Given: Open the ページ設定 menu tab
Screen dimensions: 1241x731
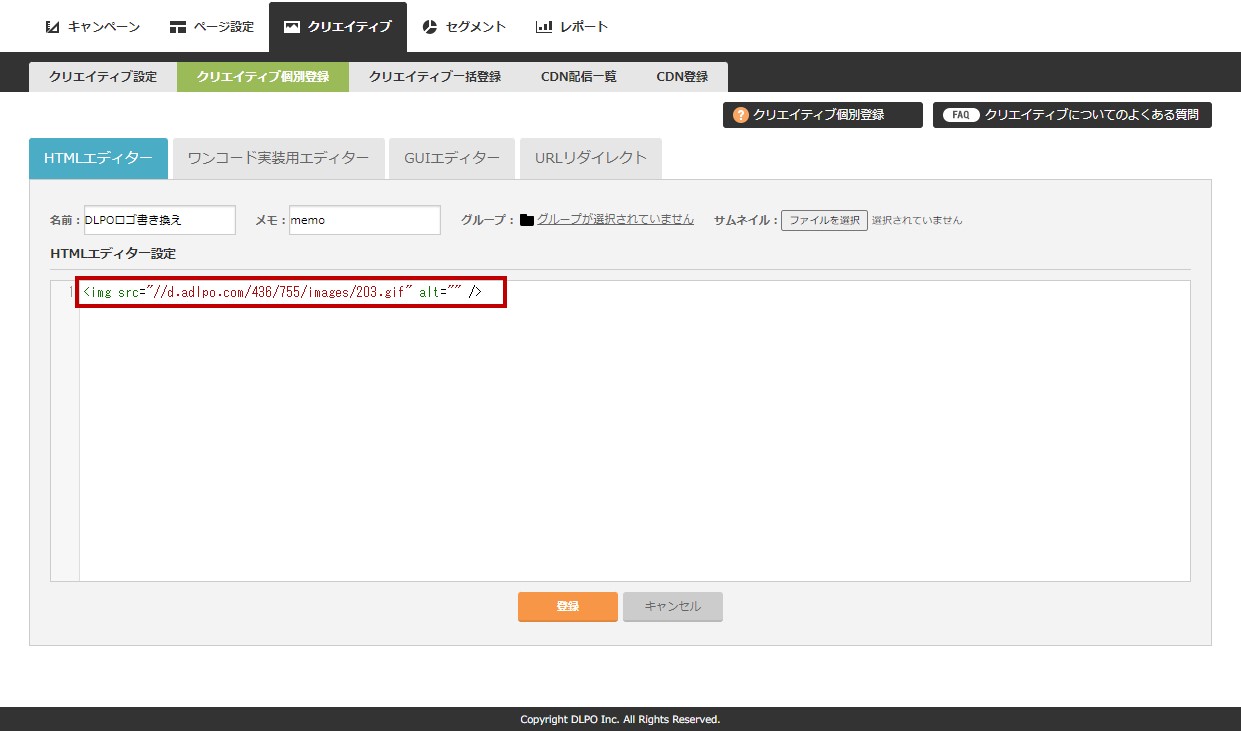Looking at the screenshot, I should [212, 27].
